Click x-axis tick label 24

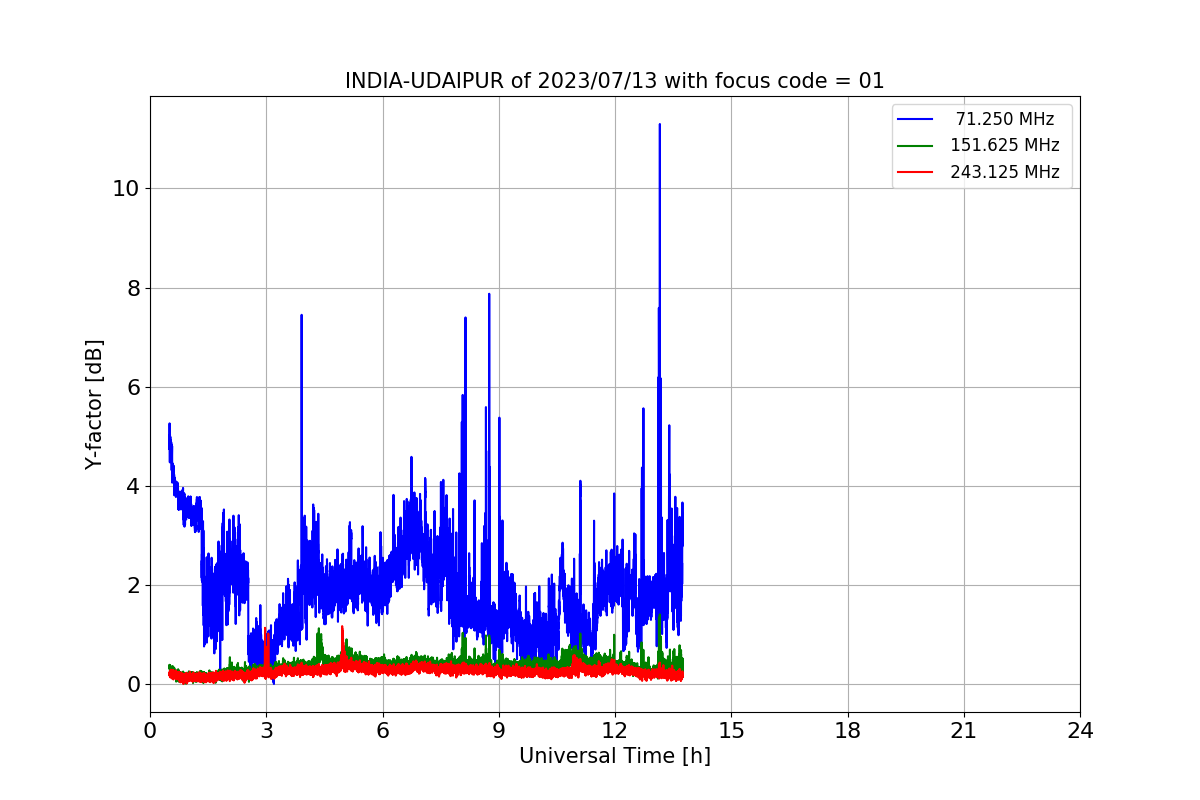point(1080,731)
